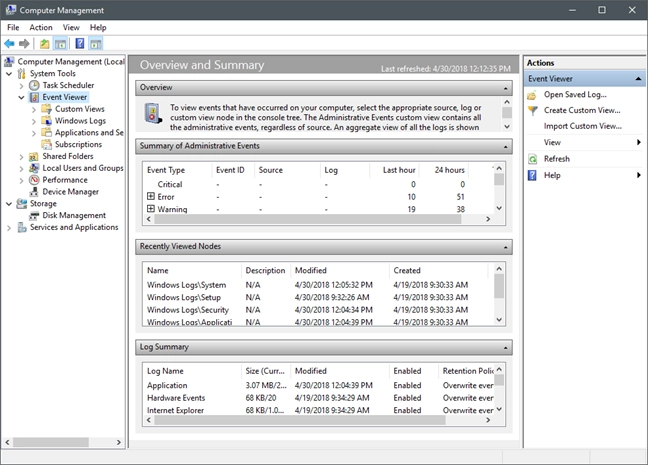Click the Create Custom View funnel icon
The image size is (648, 465).
click(532, 111)
